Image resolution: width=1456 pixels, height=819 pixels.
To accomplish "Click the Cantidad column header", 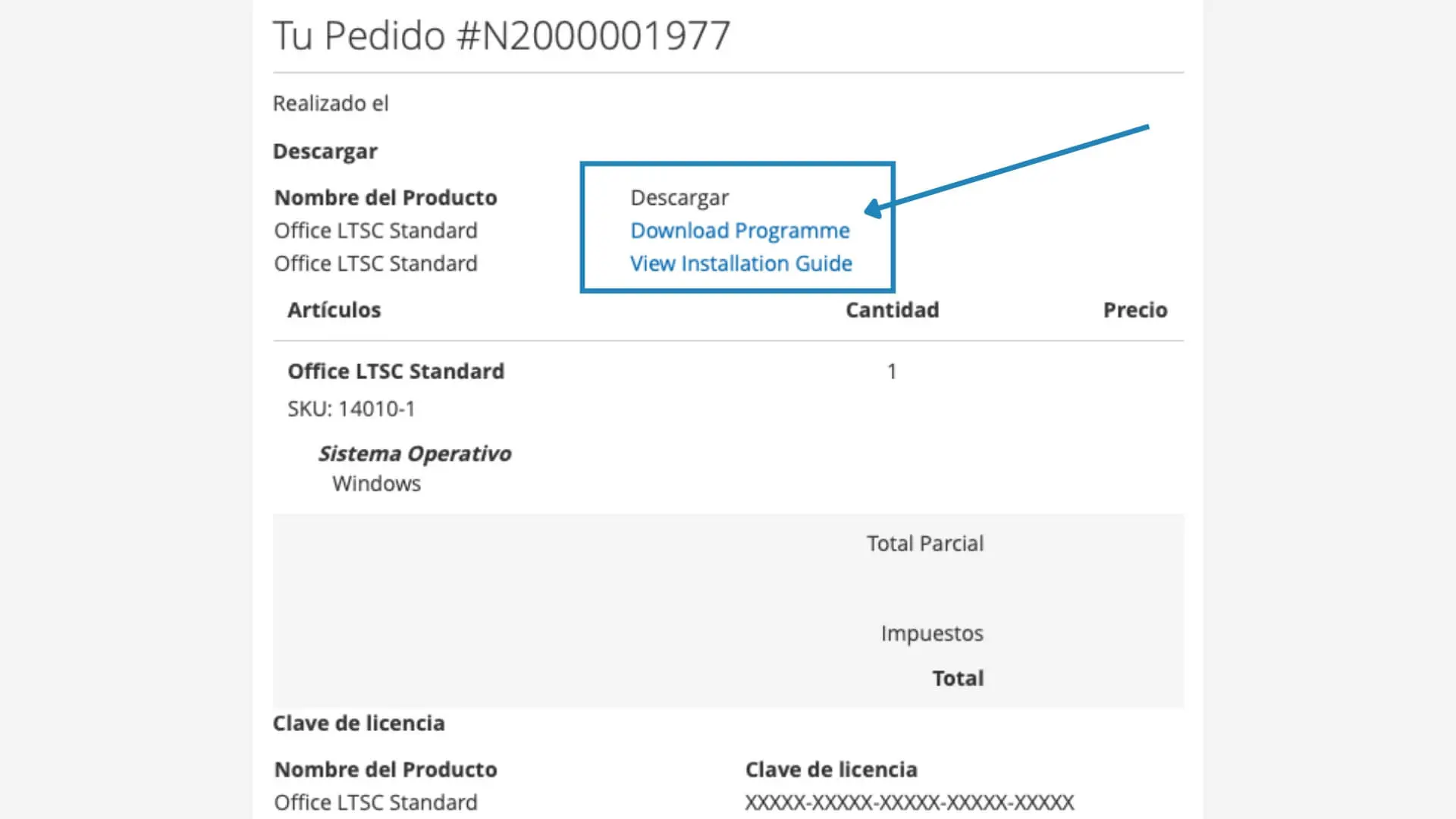I will tap(892, 310).
